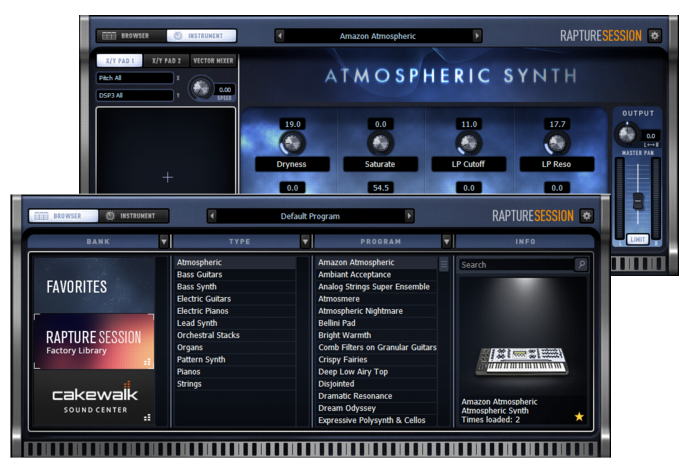Select the X/Y PAD 2 tab
This screenshot has height=476, width=698.
click(166, 61)
